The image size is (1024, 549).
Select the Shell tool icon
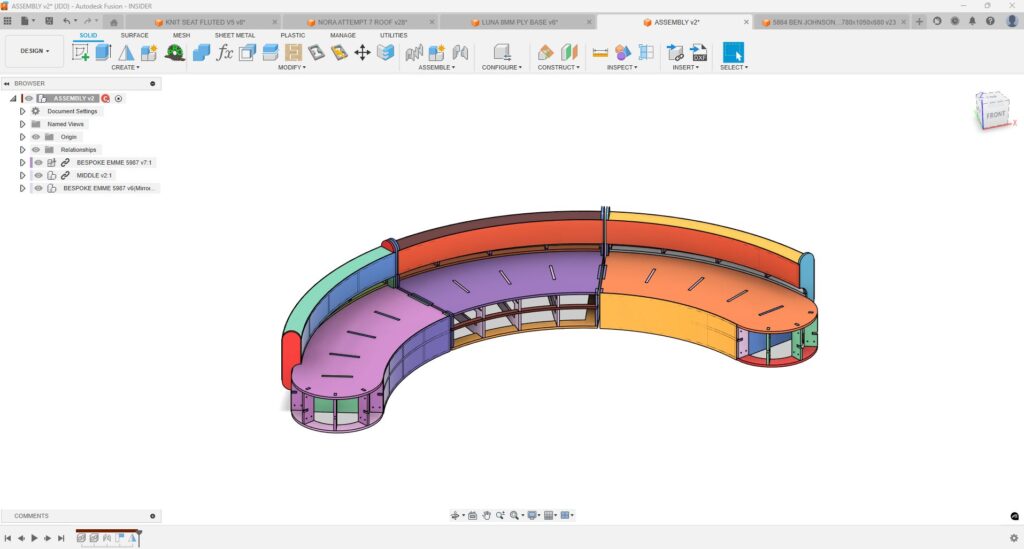coord(248,52)
